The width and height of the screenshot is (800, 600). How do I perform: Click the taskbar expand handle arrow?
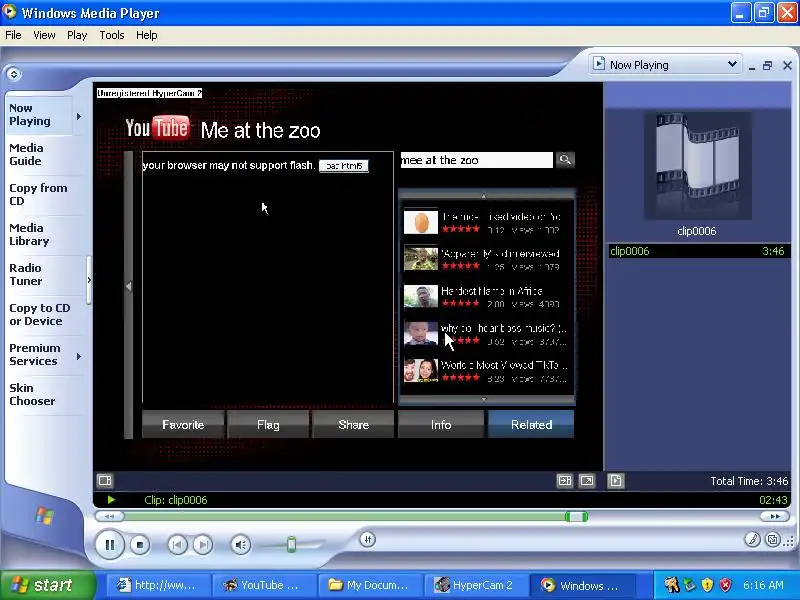pos(89,280)
